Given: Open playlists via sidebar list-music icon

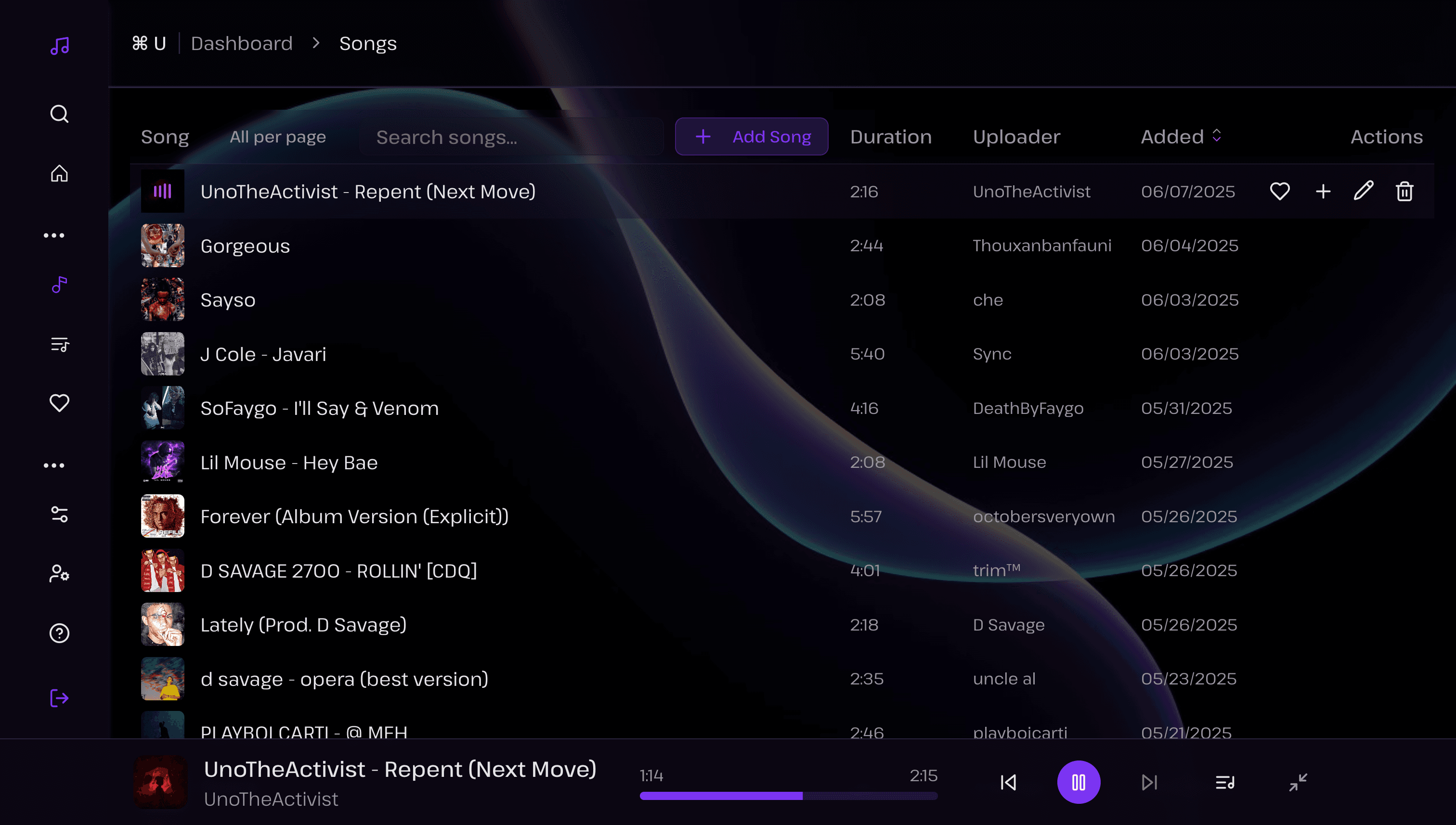Looking at the screenshot, I should pyautogui.click(x=60, y=344).
